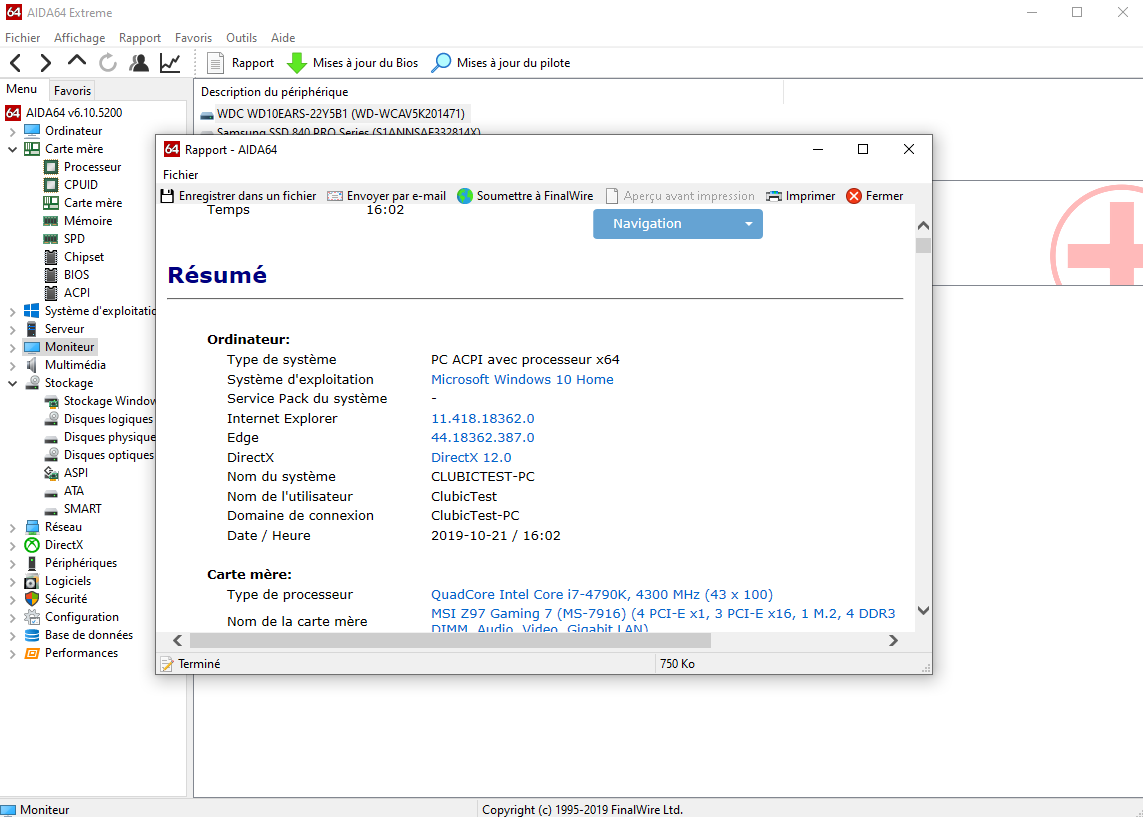Open the 11.418.18362.0 Internet Explorer link
This screenshot has width=1143, height=817.
point(483,419)
